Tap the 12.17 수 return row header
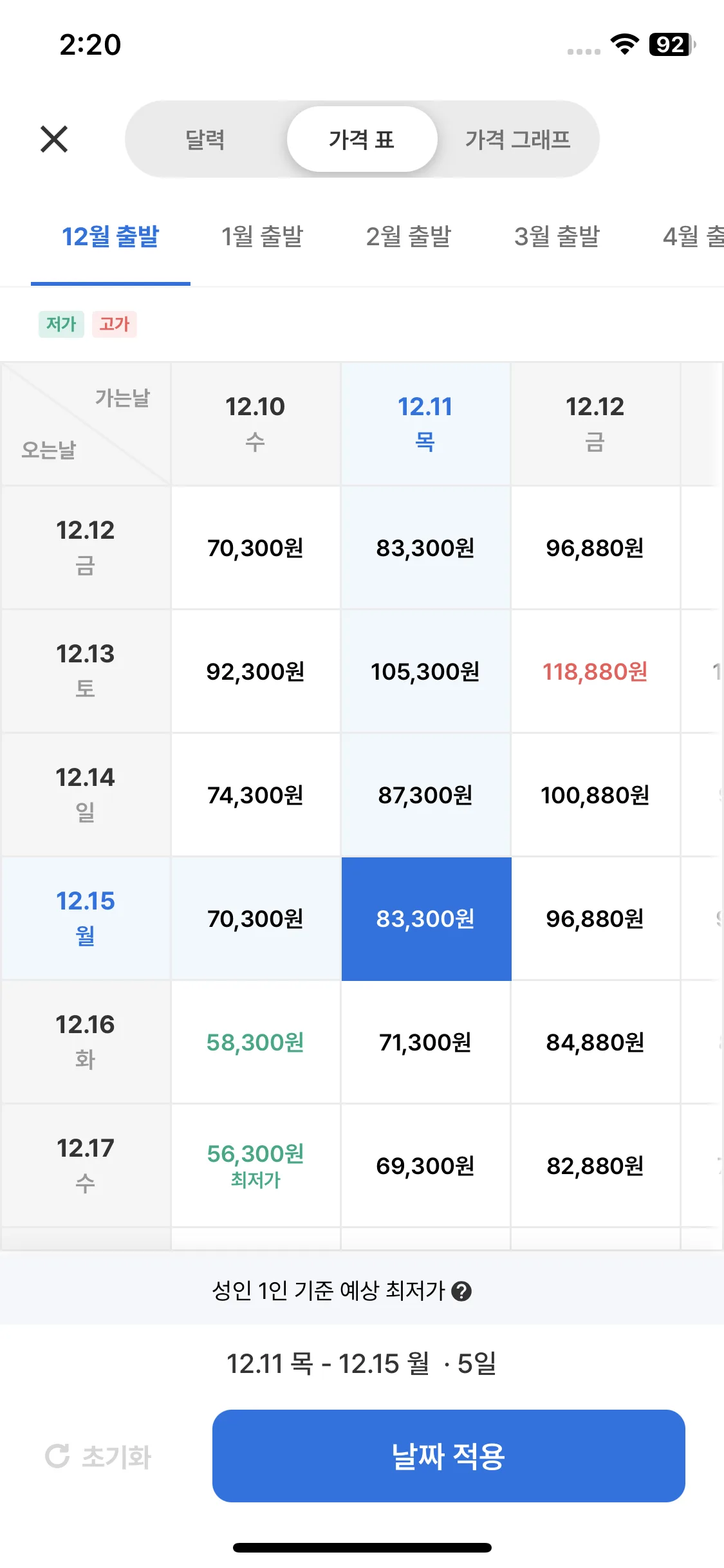 click(86, 1165)
